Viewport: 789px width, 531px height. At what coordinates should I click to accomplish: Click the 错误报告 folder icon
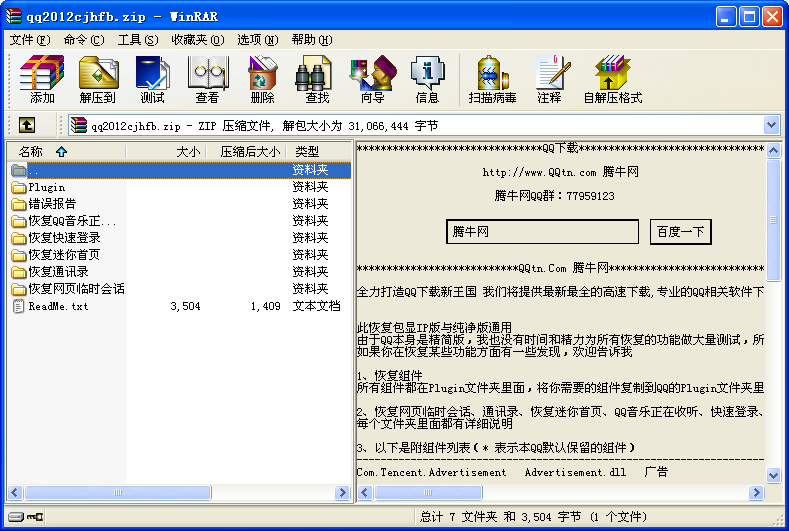[x=19, y=204]
